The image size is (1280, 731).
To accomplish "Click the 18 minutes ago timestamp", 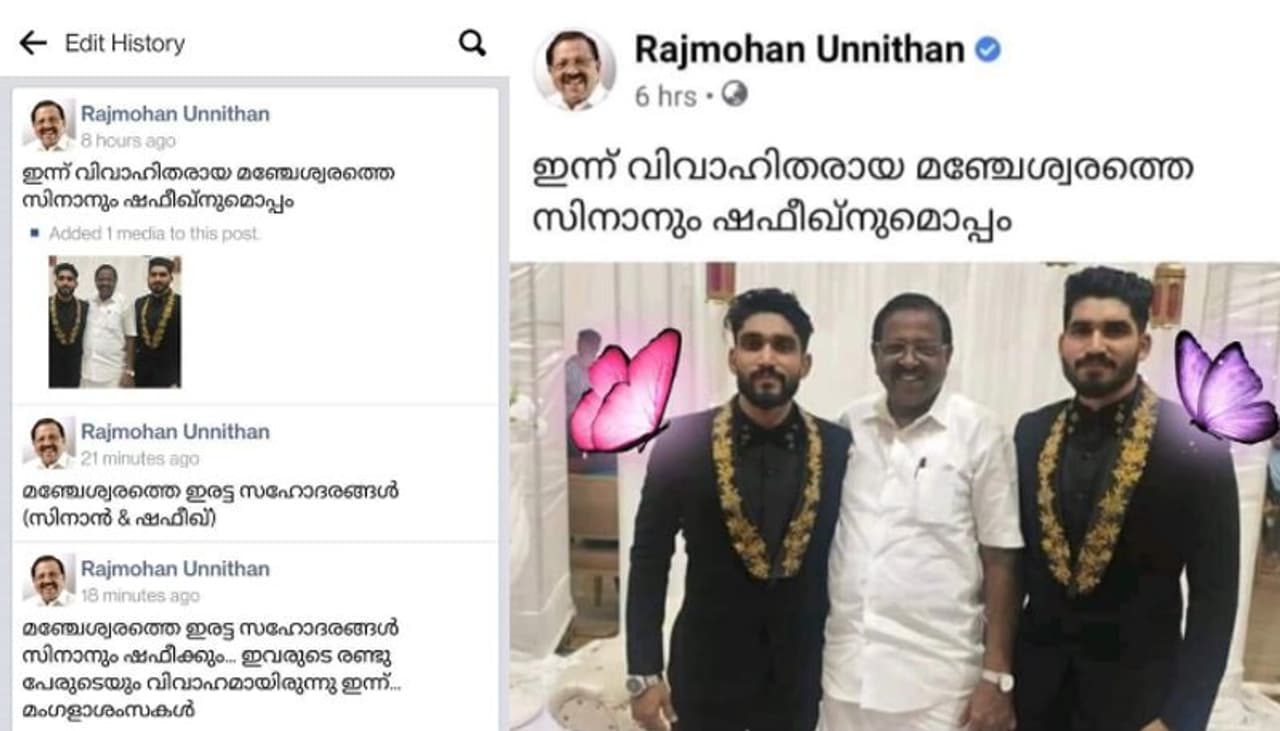I will [x=140, y=596].
